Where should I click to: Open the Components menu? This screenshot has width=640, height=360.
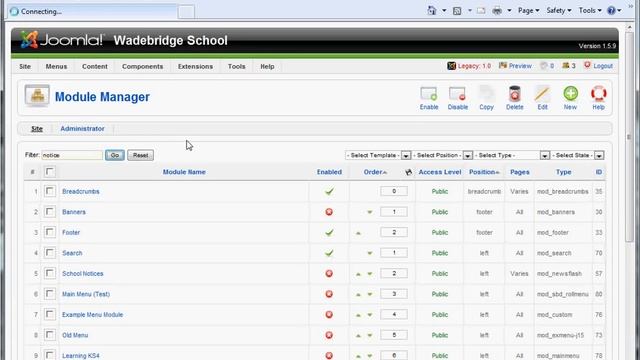click(142, 66)
